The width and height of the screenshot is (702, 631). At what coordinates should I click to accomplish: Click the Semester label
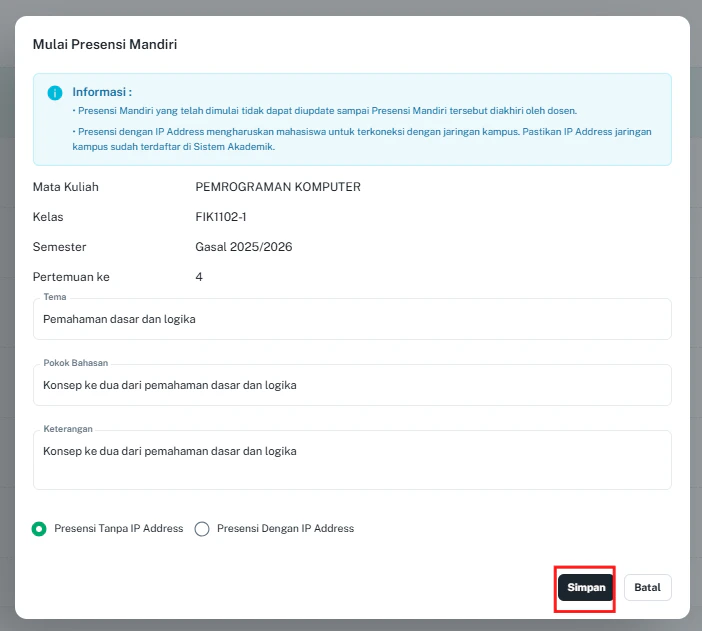click(x=60, y=247)
